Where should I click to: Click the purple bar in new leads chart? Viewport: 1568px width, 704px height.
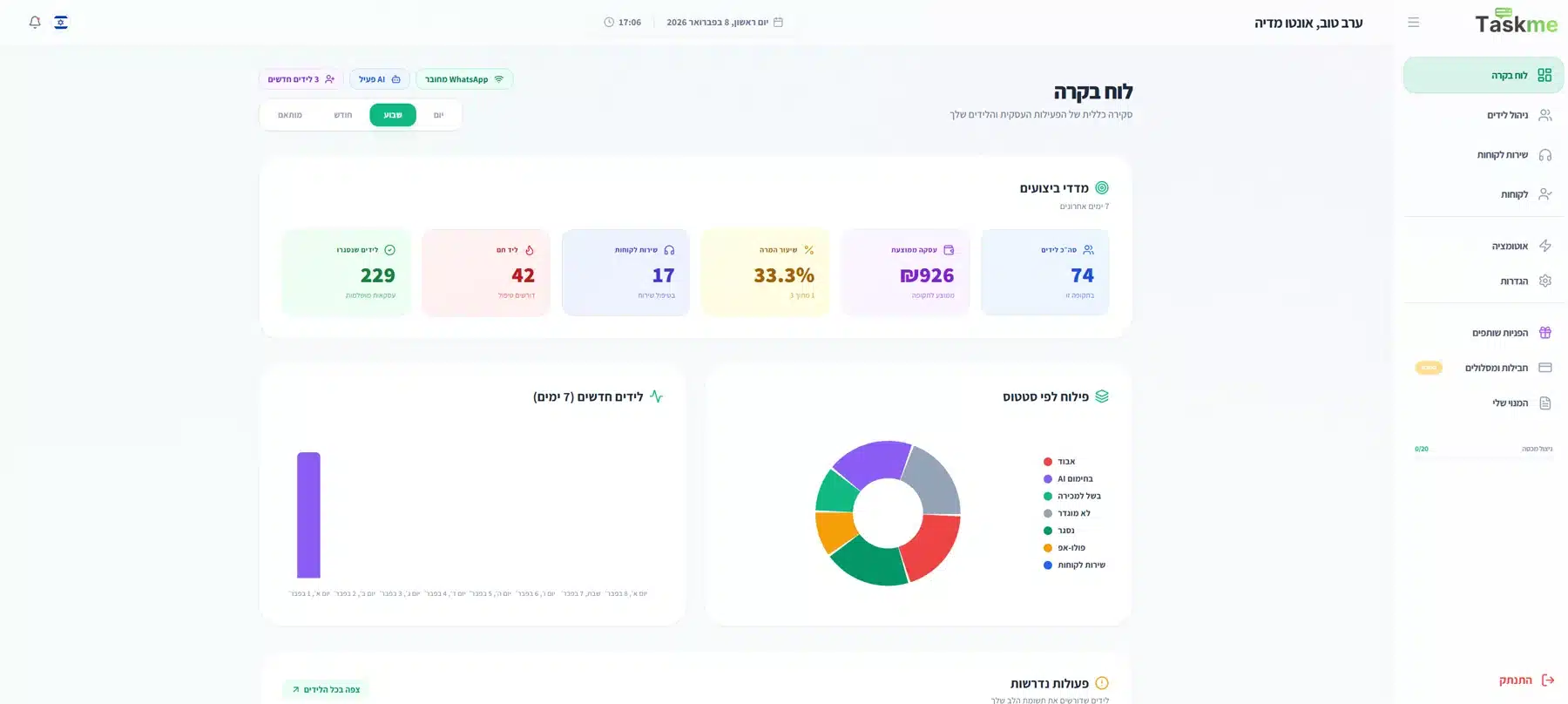click(308, 515)
